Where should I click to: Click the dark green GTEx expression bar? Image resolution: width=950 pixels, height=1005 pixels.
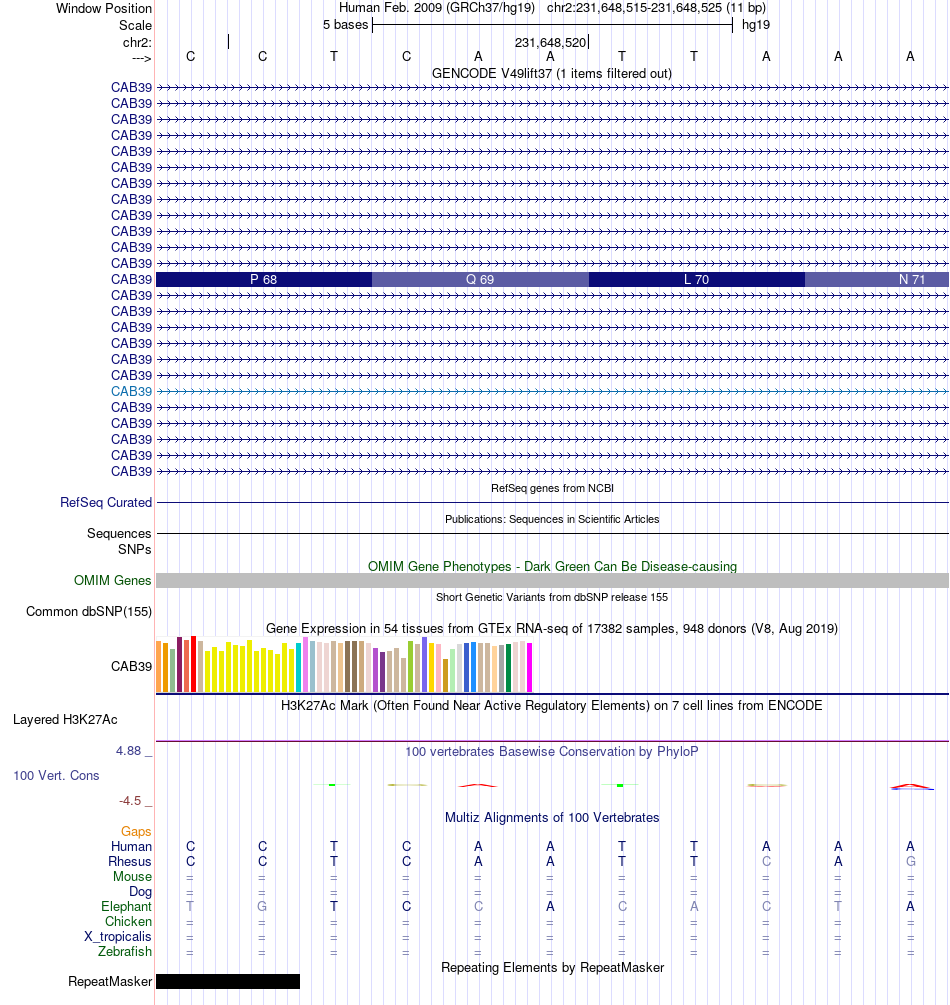click(x=508, y=668)
